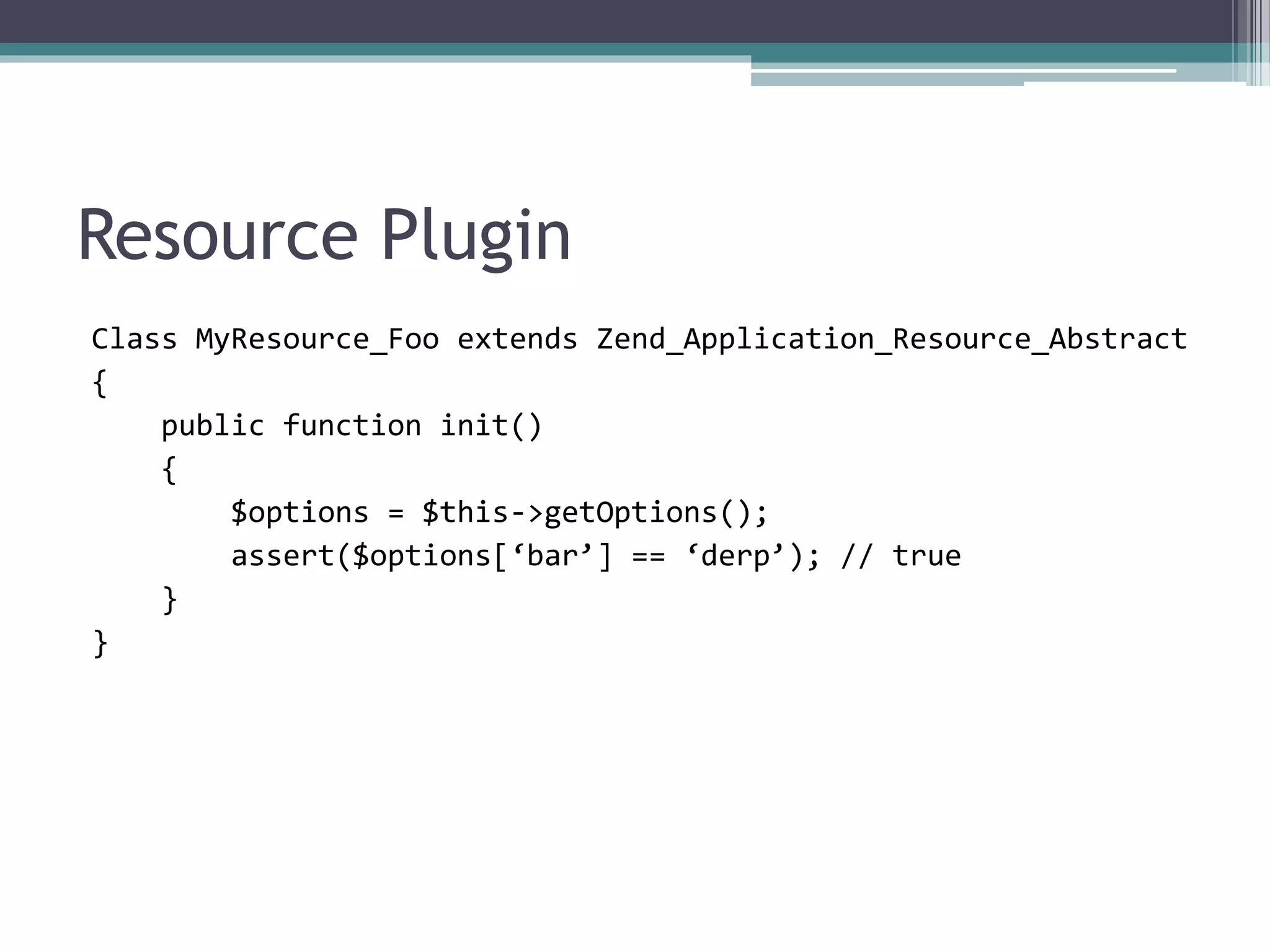
Task: Click the 'public' keyword
Action: [213, 426]
